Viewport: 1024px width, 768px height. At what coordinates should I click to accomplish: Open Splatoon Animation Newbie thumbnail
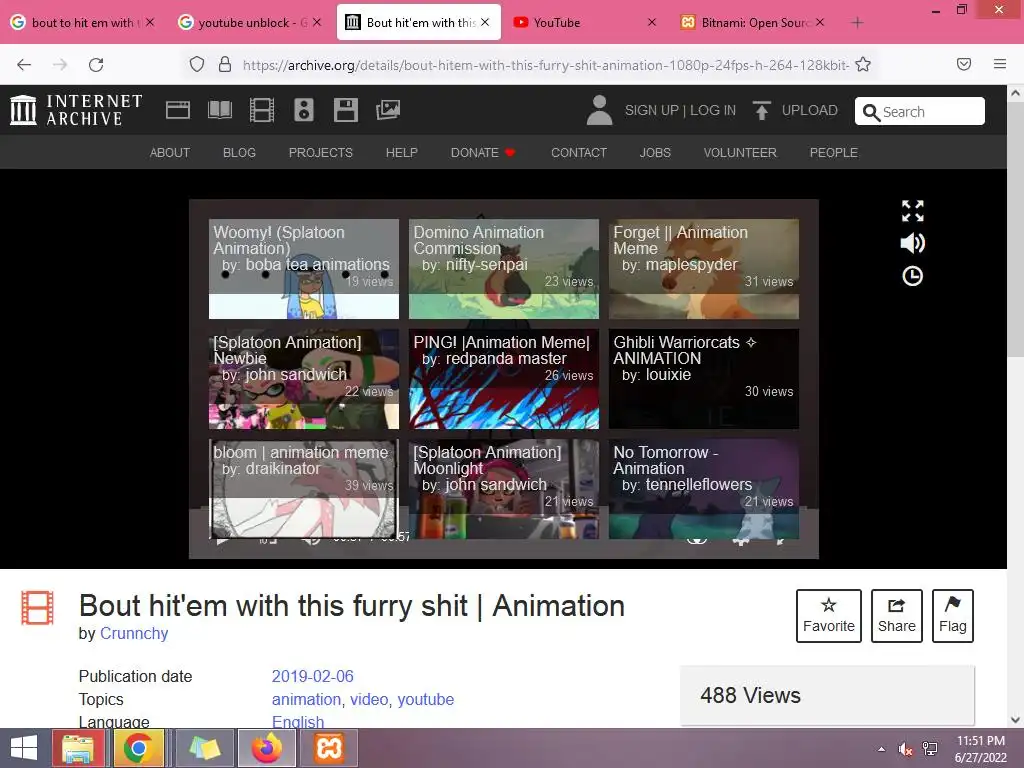(x=304, y=379)
